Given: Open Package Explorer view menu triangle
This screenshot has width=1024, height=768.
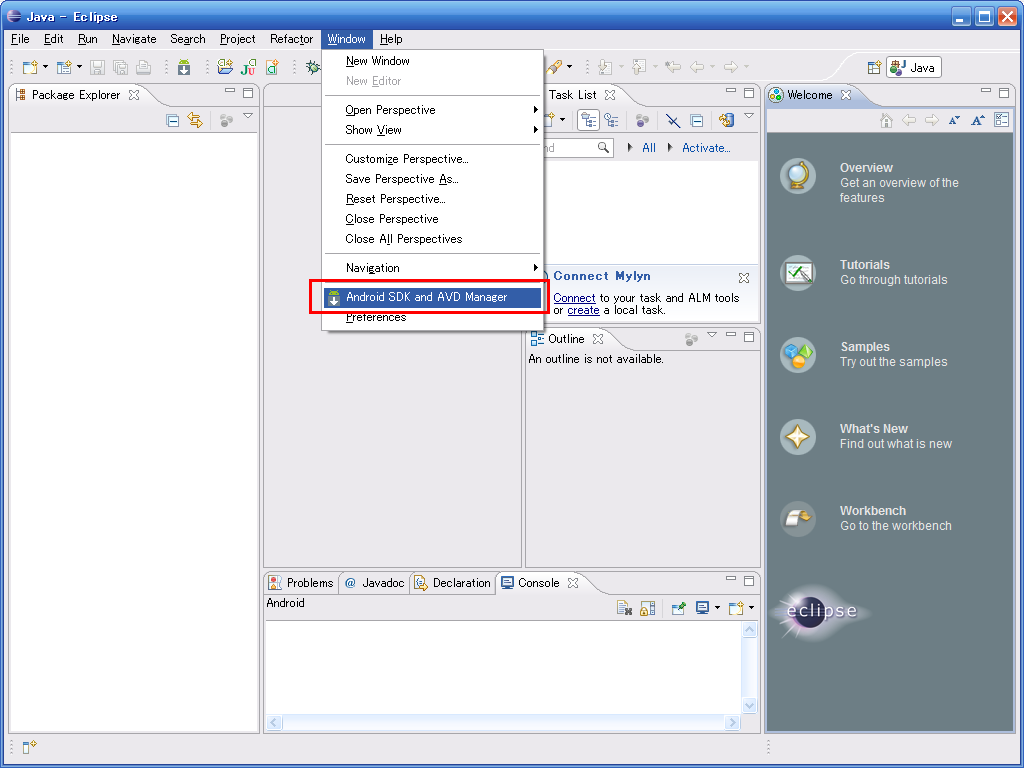Looking at the screenshot, I should pyautogui.click(x=248, y=116).
